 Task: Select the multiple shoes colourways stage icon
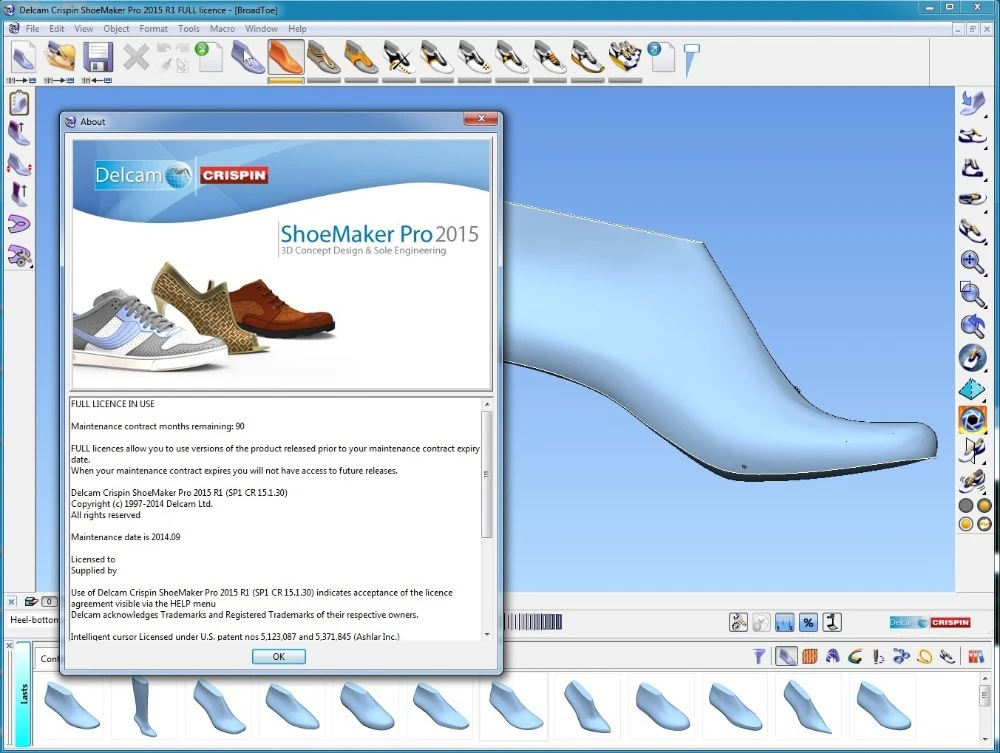click(x=625, y=57)
